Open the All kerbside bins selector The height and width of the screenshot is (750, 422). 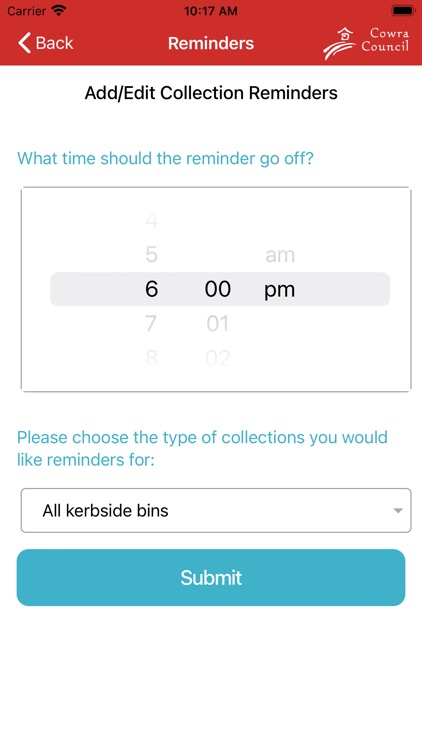tap(216, 510)
